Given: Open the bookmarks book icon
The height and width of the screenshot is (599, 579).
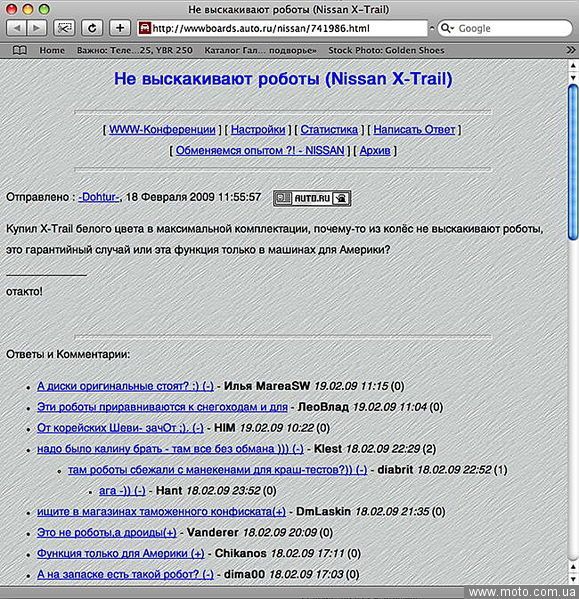Looking at the screenshot, I should 19,50.
